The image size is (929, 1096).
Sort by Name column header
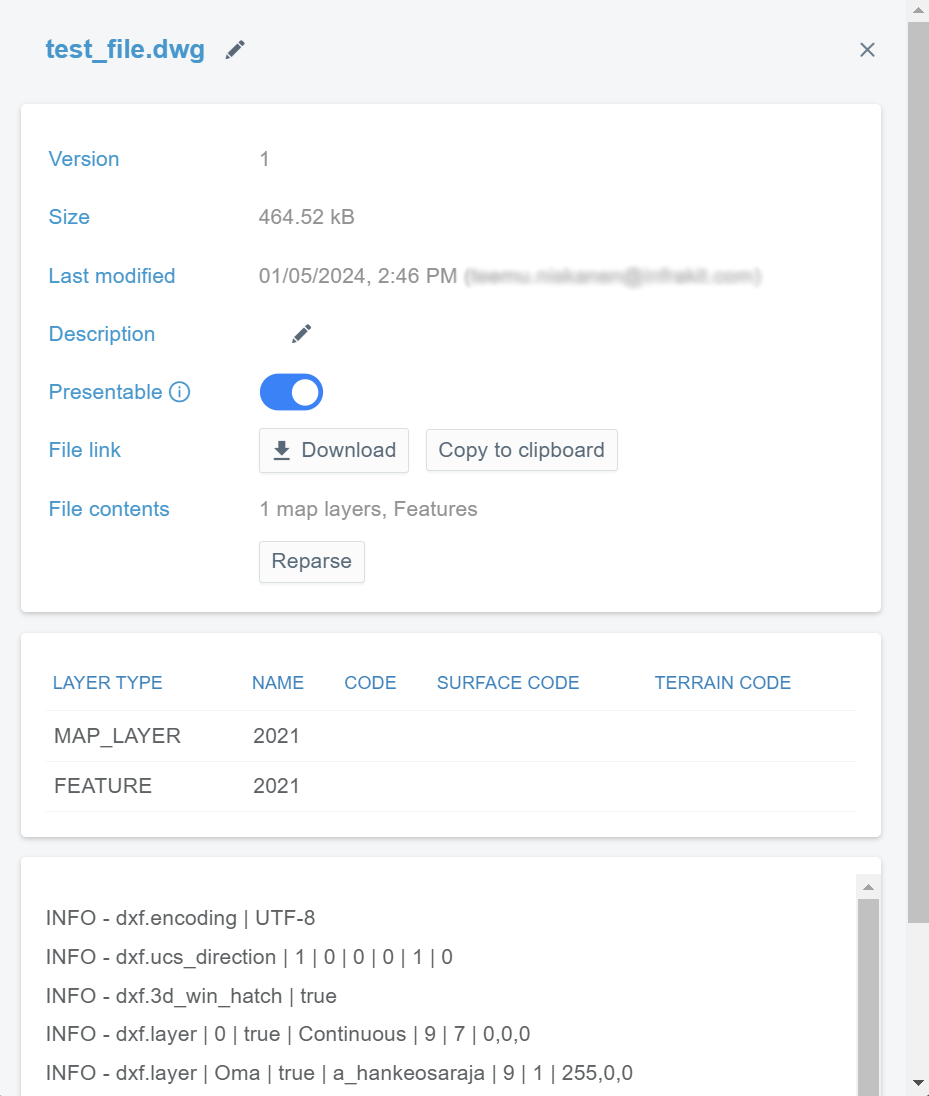pyautogui.click(x=277, y=683)
